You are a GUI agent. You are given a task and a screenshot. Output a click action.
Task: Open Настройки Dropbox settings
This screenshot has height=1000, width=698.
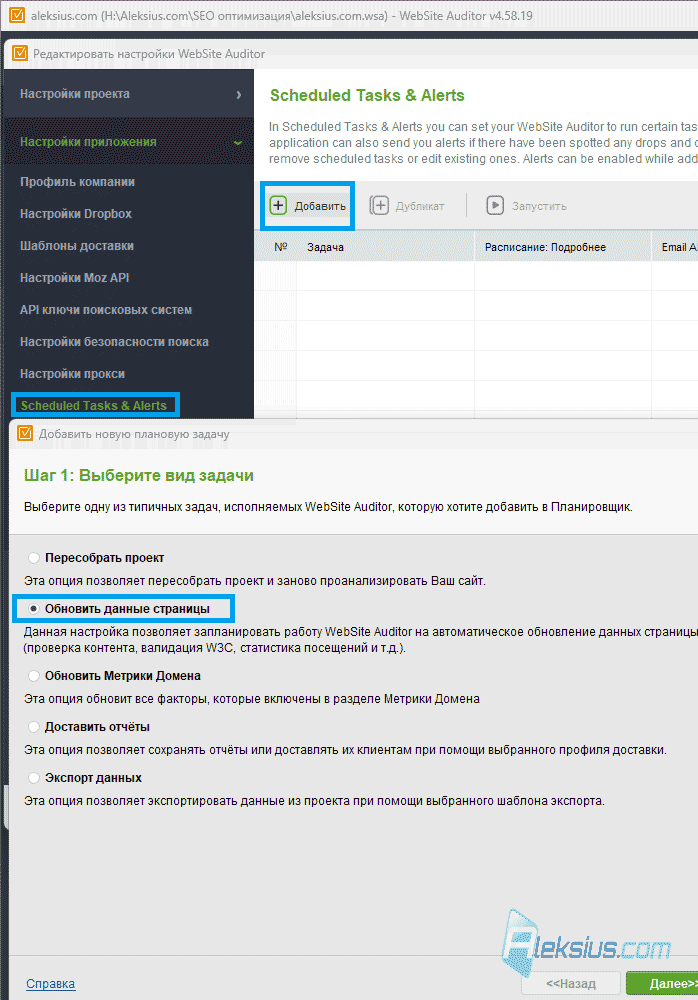click(x=76, y=214)
